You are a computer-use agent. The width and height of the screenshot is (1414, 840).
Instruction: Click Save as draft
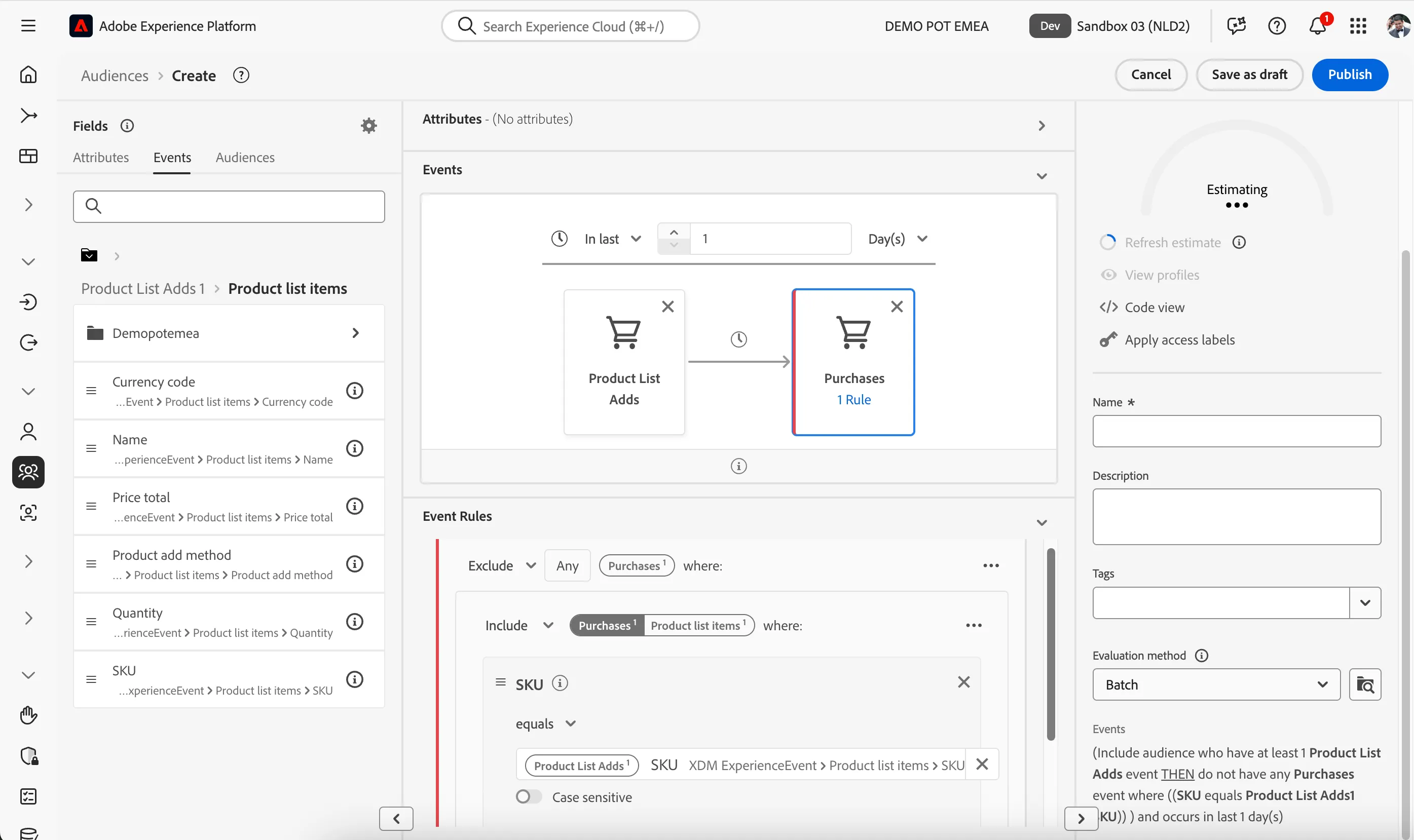(x=1249, y=74)
